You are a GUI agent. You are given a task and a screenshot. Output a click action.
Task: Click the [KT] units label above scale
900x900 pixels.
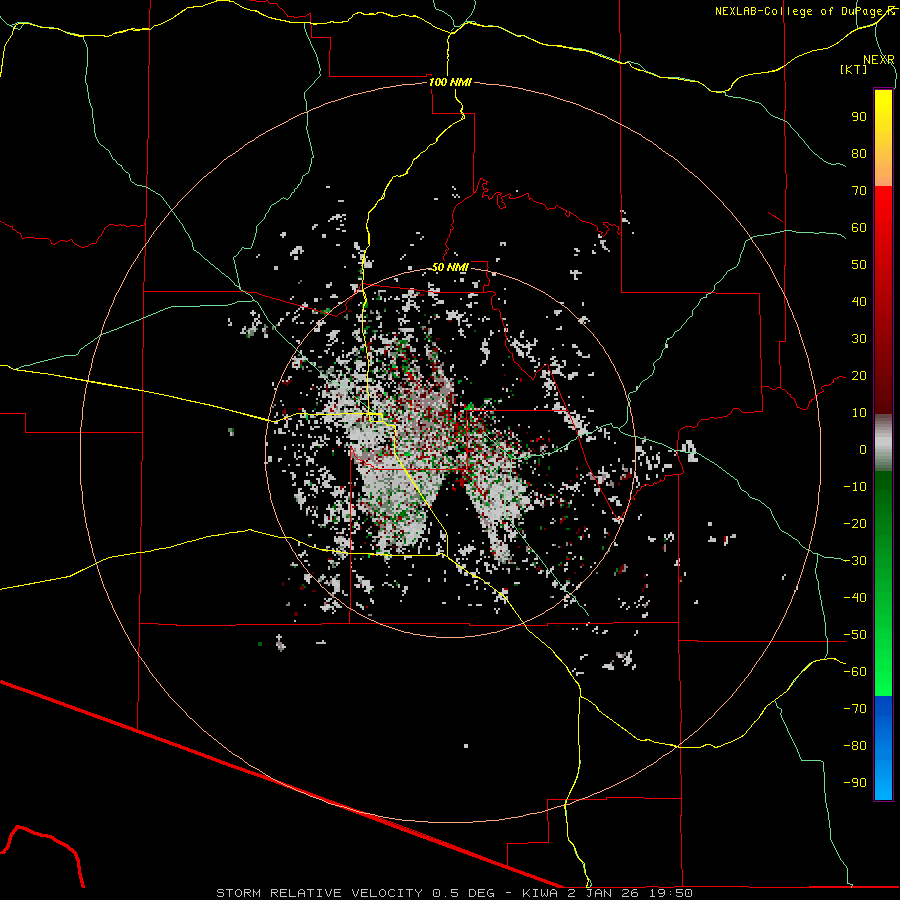pos(854,69)
